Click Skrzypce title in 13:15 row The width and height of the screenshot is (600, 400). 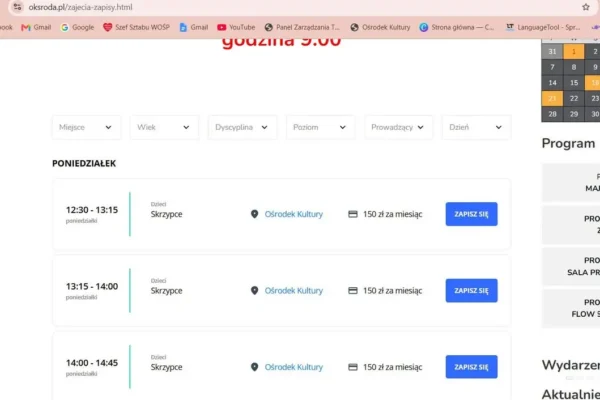tap(166, 291)
